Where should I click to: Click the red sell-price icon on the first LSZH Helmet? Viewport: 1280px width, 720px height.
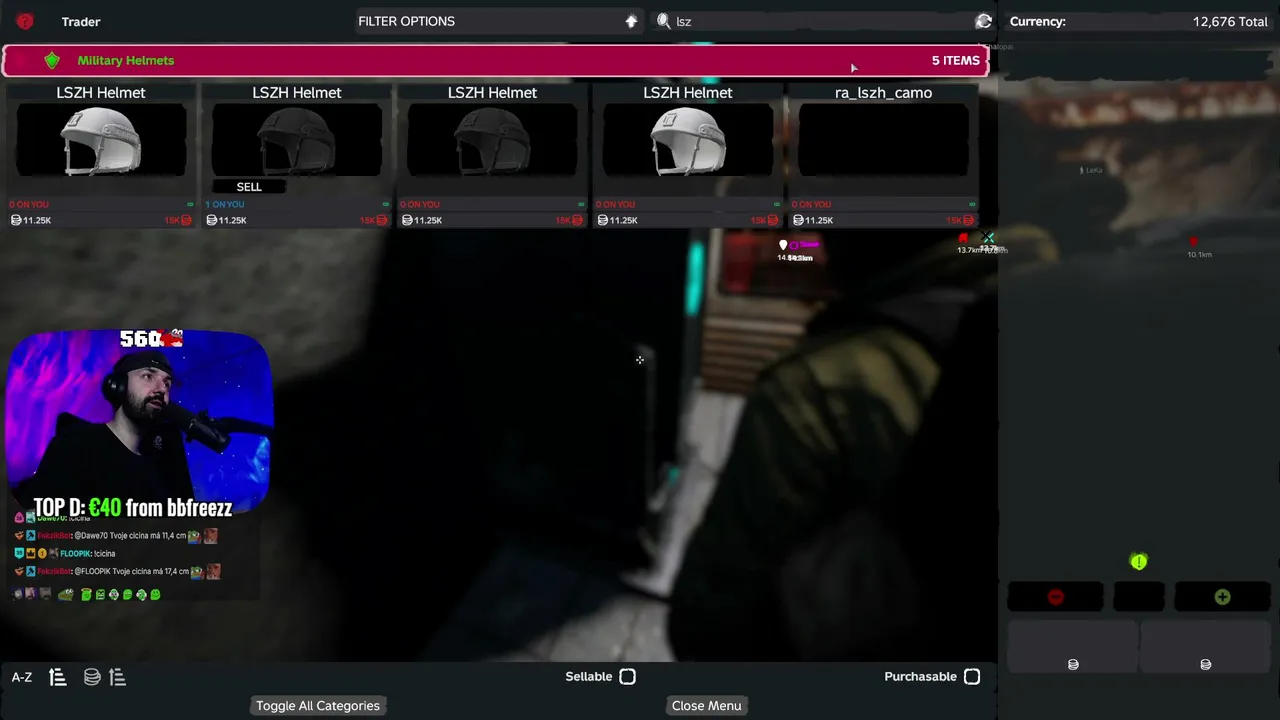point(185,220)
